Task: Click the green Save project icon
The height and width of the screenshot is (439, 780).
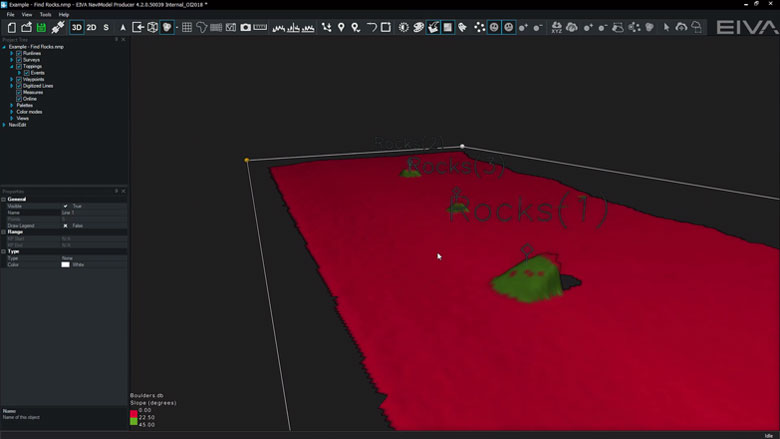Action: tap(41, 27)
